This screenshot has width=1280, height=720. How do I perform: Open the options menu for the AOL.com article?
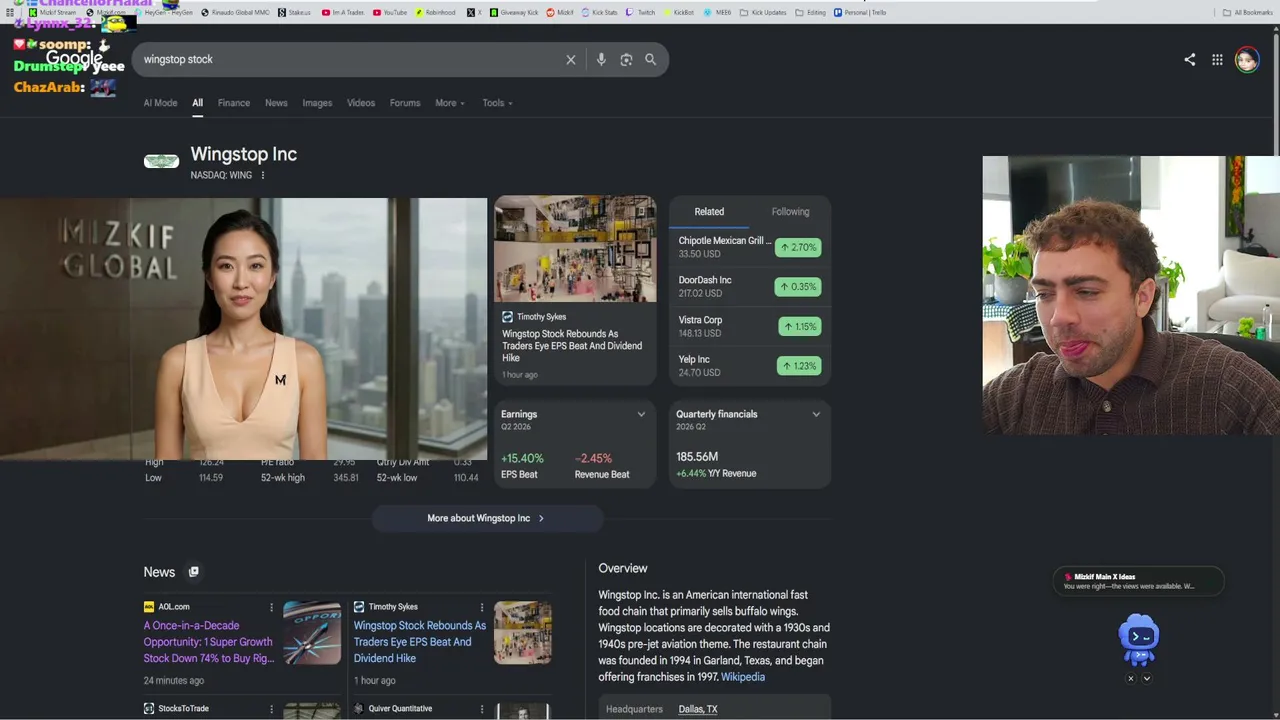(x=271, y=607)
